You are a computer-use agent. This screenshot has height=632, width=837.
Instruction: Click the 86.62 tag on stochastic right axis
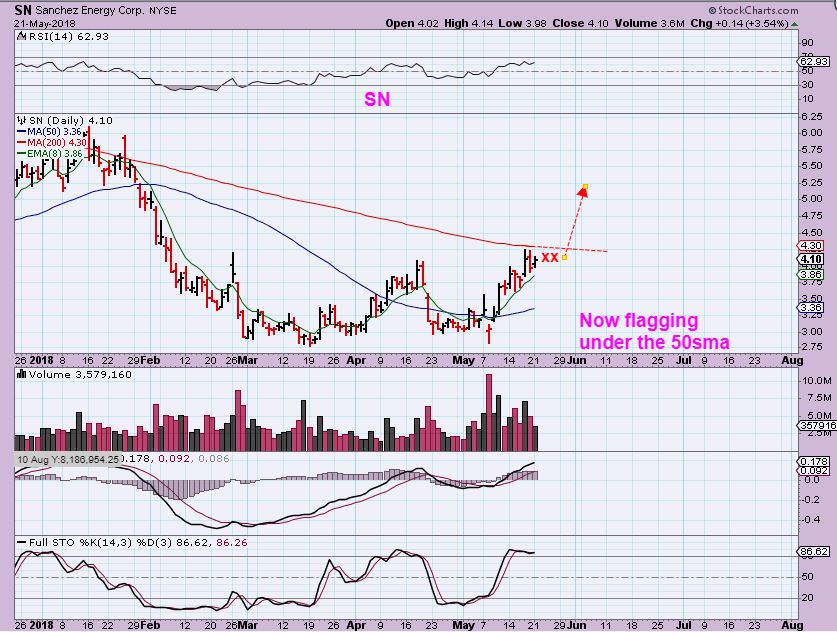(814, 551)
